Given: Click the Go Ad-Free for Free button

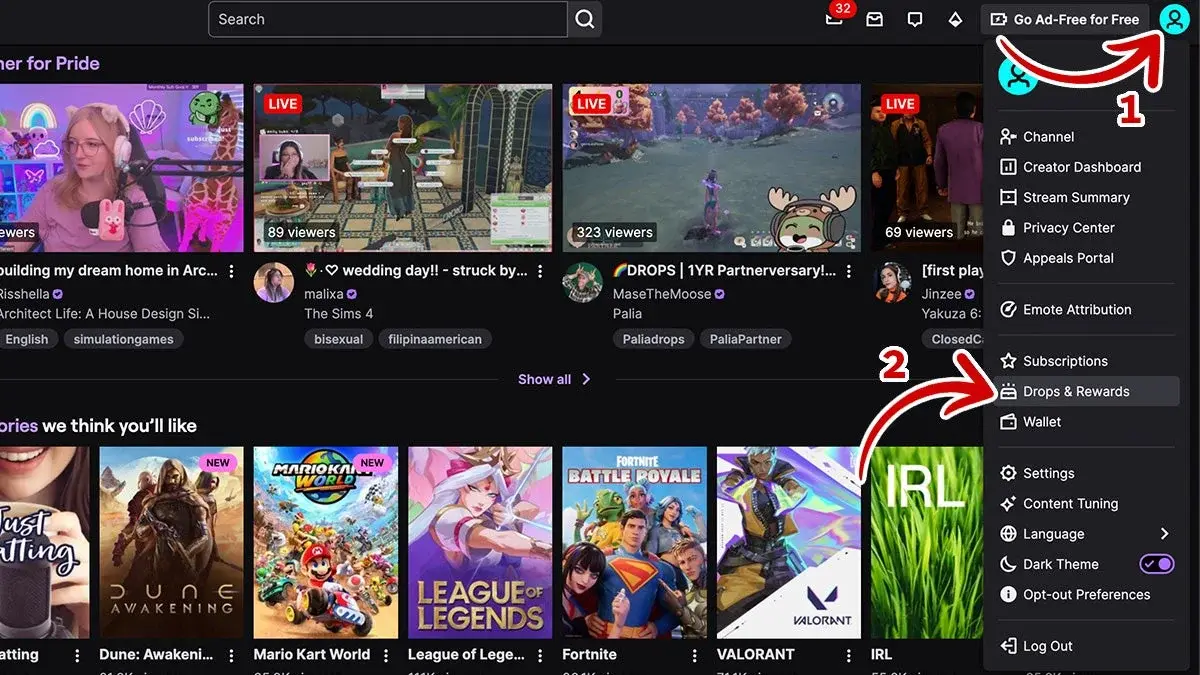Looking at the screenshot, I should [x=1064, y=19].
